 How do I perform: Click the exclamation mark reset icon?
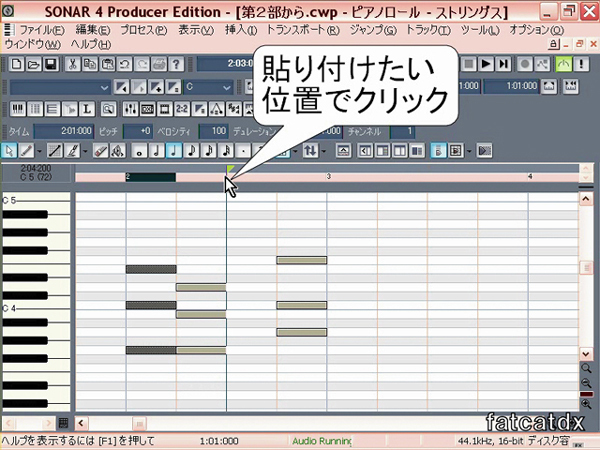tap(581, 64)
